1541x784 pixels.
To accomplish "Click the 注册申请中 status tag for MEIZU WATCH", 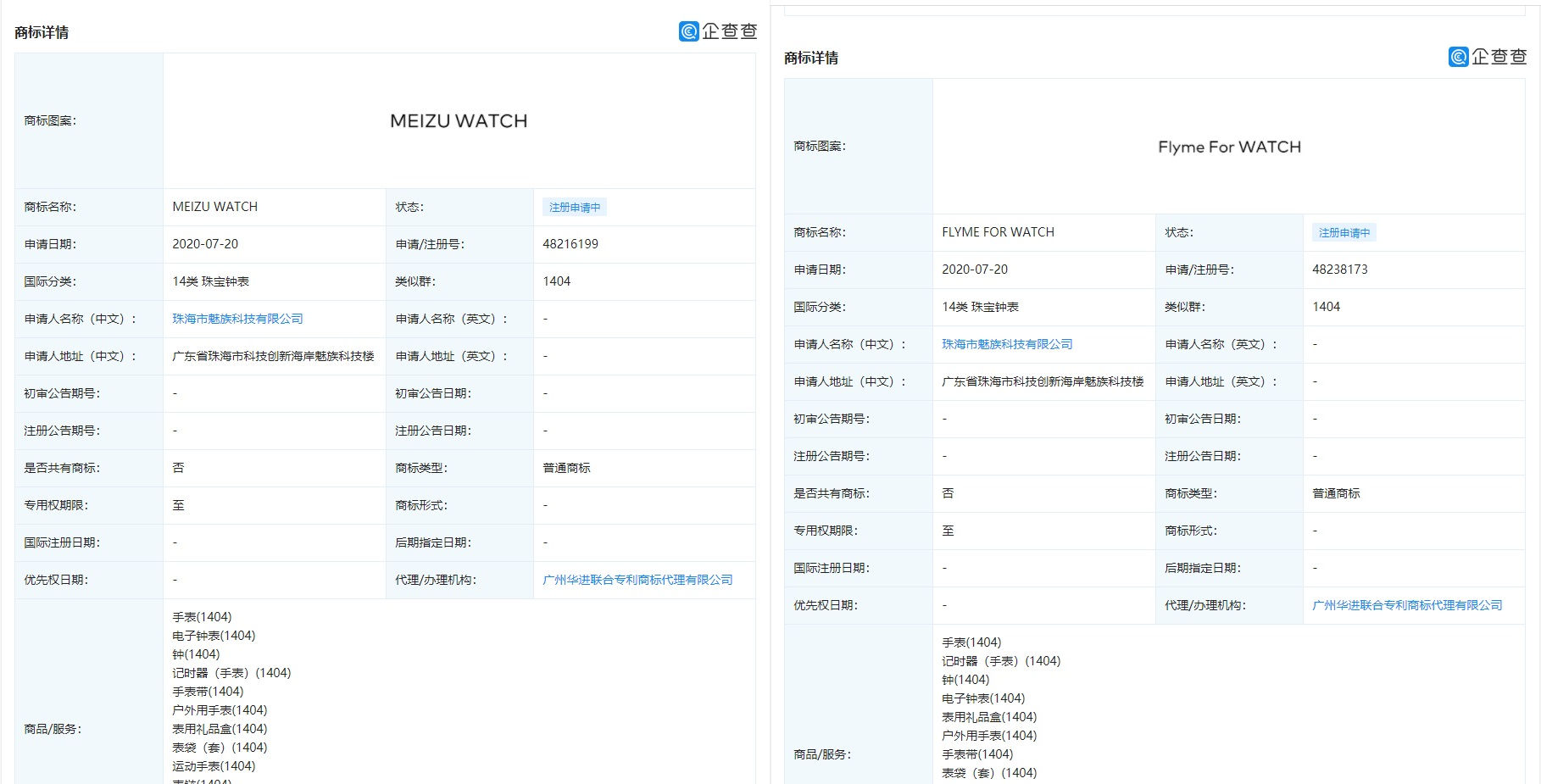I will point(574,207).
